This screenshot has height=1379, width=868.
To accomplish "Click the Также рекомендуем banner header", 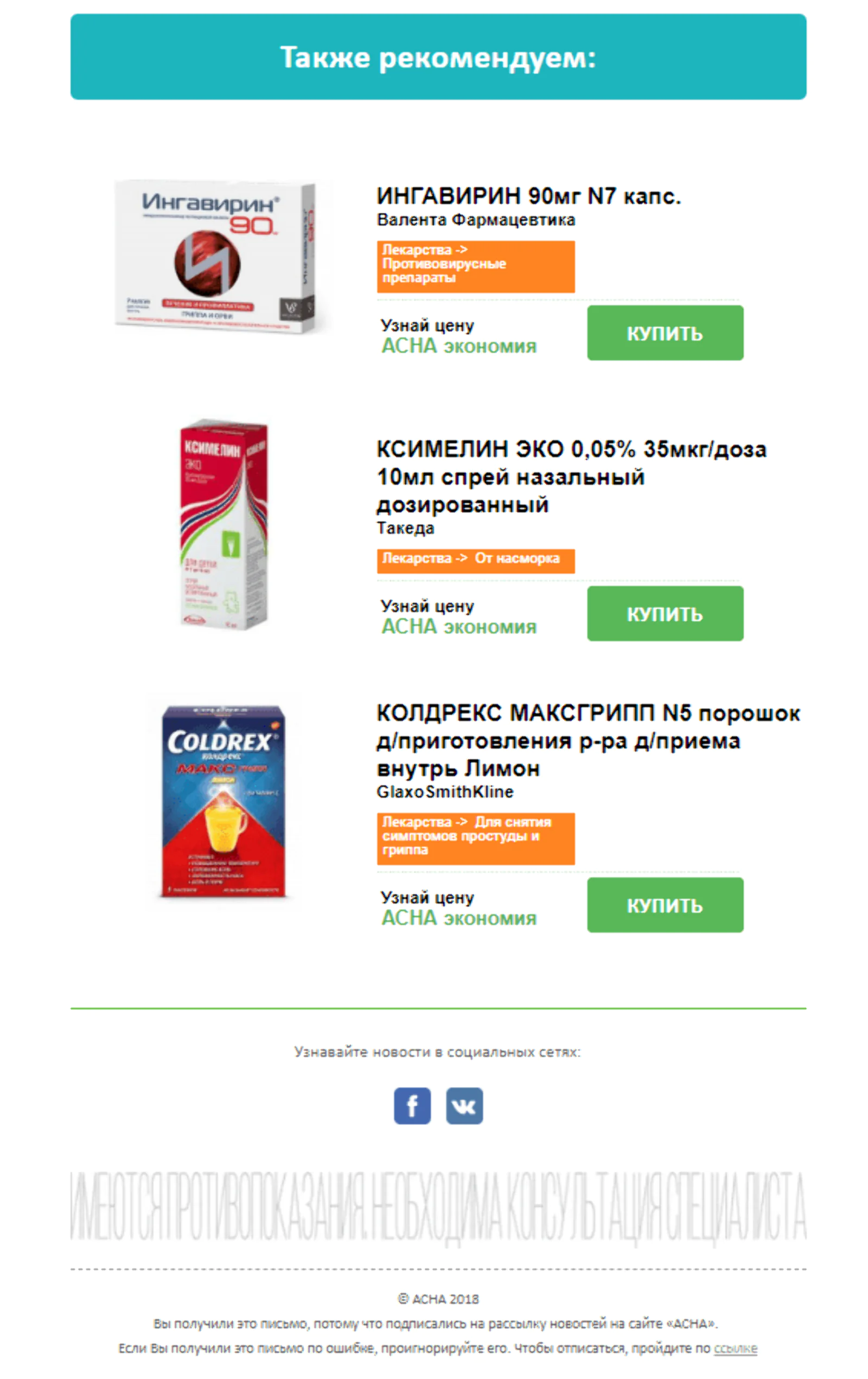I will [438, 56].
